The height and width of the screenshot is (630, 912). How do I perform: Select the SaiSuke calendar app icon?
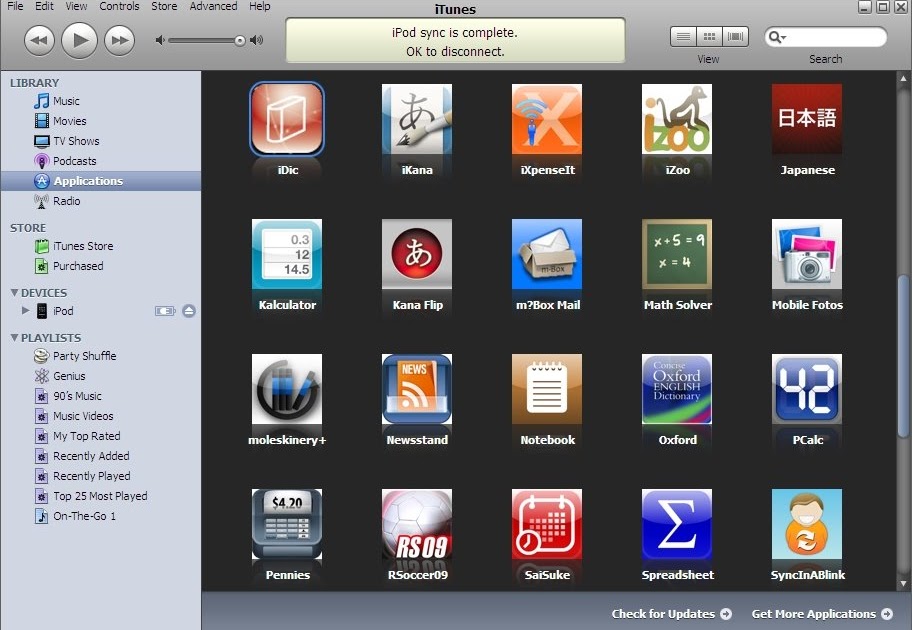[547, 524]
